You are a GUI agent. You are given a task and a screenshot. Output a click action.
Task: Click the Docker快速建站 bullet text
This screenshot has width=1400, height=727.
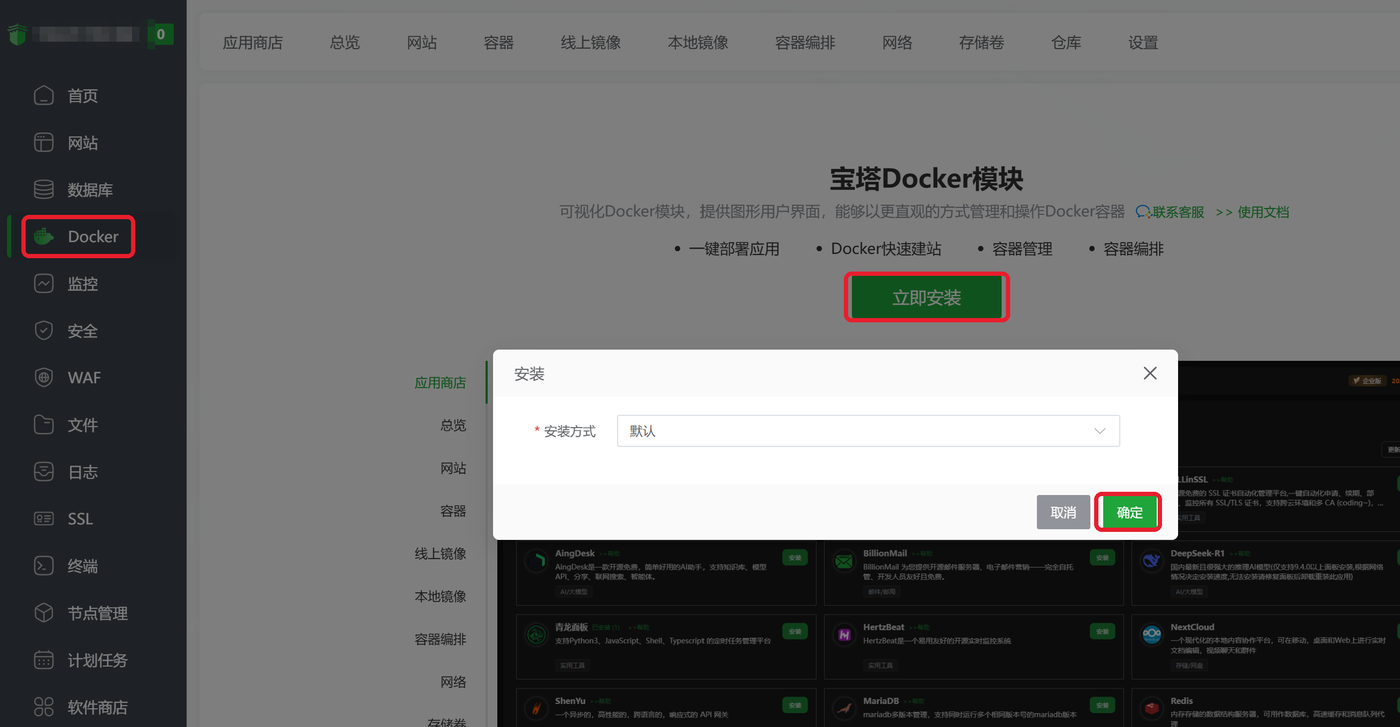(x=886, y=249)
